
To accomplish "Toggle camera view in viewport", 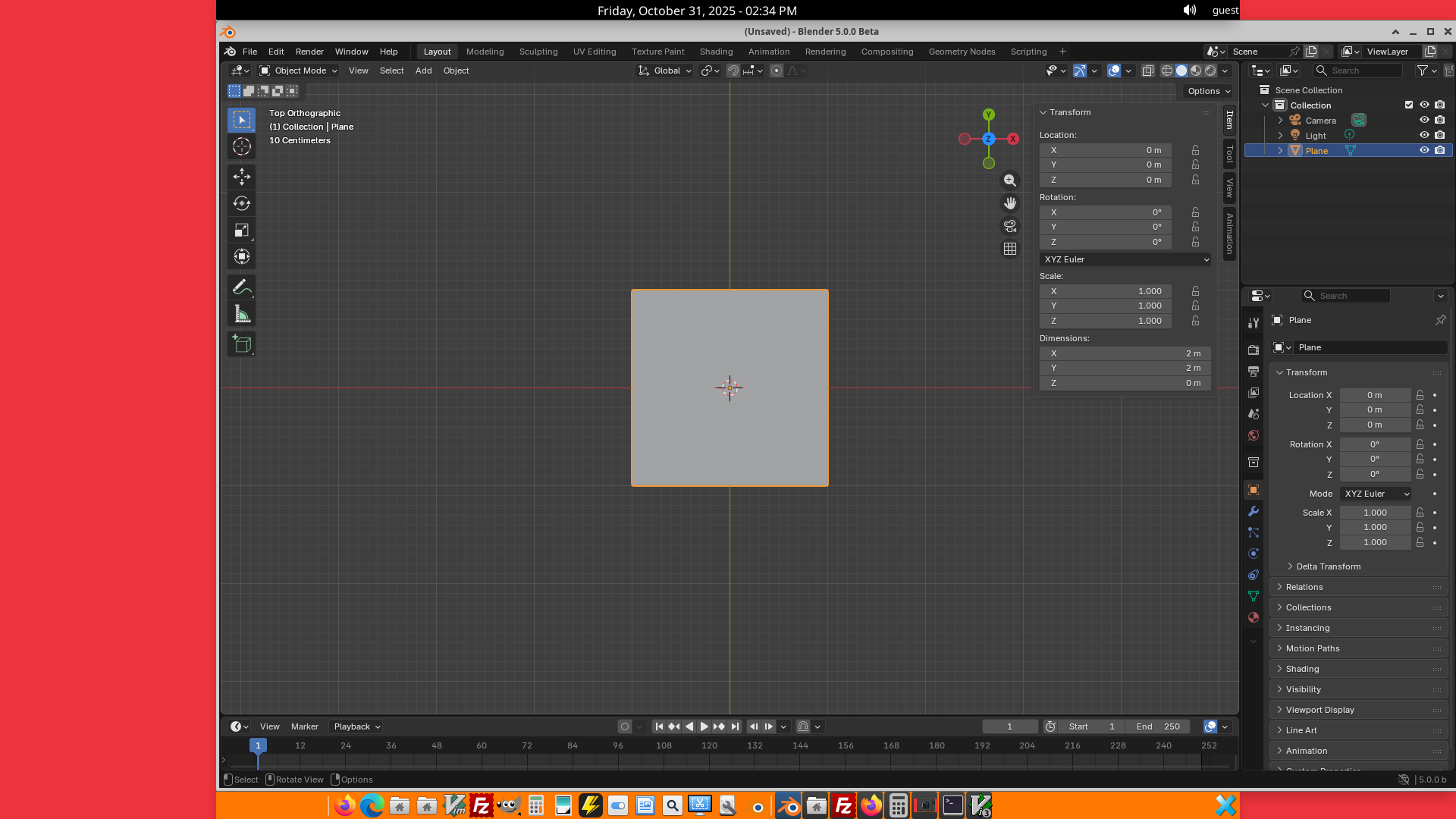I will (x=1009, y=226).
